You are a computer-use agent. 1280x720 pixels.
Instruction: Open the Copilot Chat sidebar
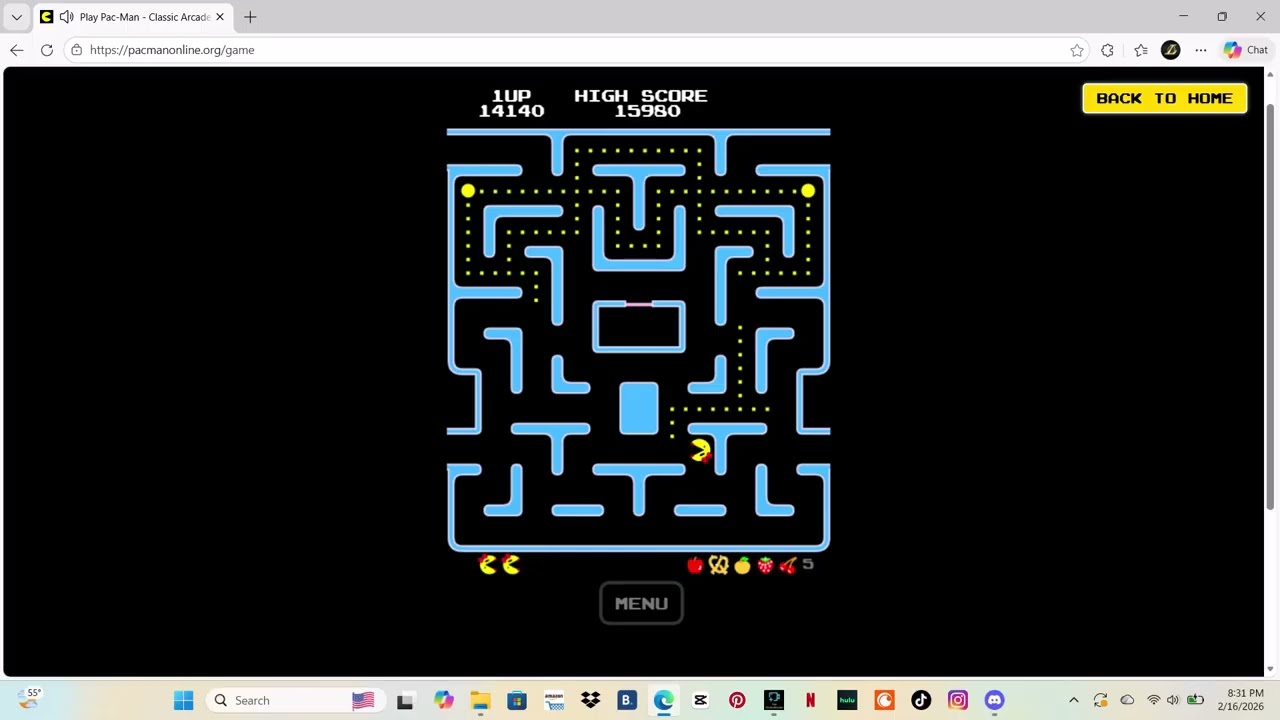tap(1245, 50)
